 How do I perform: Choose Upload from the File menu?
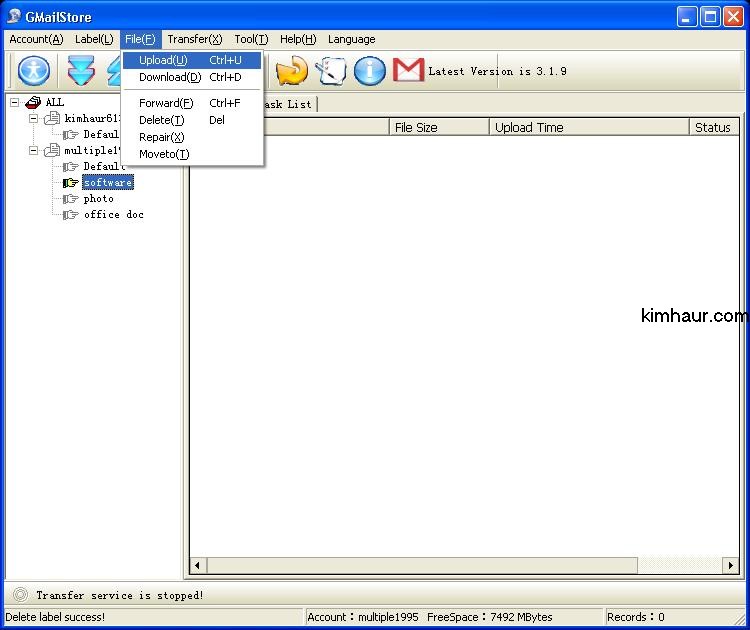163,61
